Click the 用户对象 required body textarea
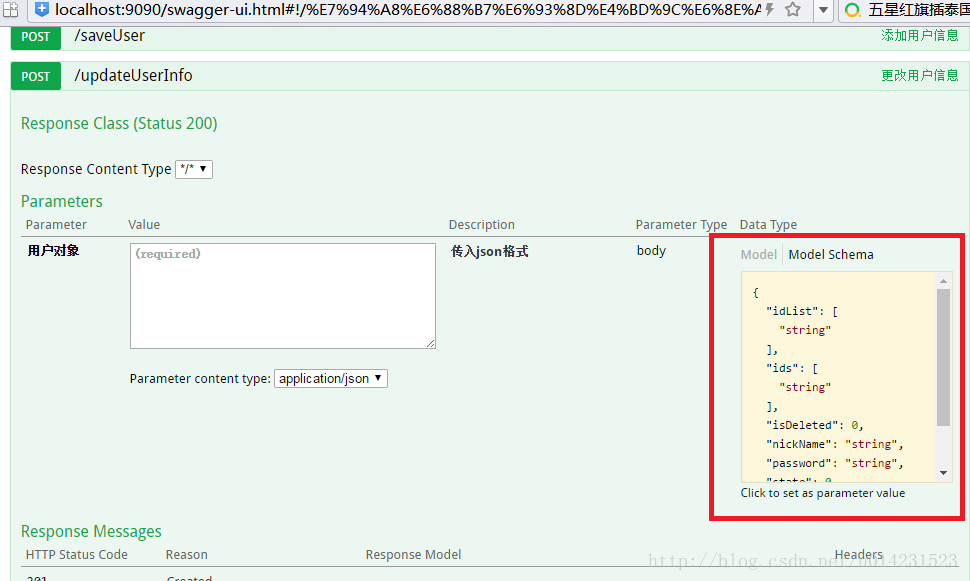 click(283, 296)
